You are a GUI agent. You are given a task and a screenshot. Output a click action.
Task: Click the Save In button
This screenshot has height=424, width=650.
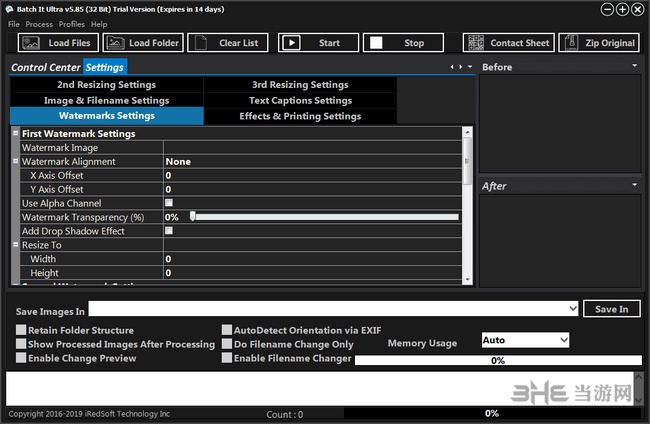pos(611,309)
